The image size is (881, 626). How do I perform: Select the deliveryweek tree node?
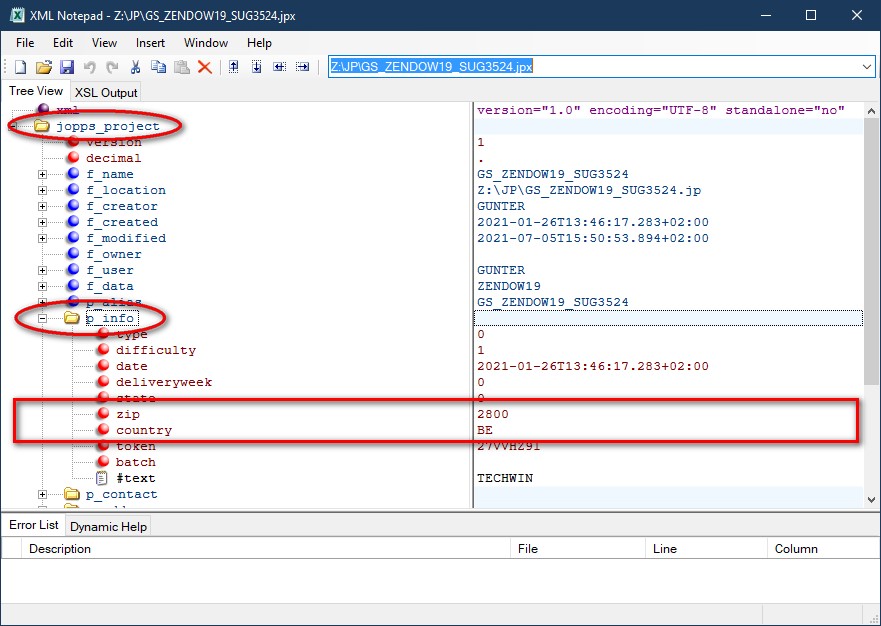coord(164,382)
